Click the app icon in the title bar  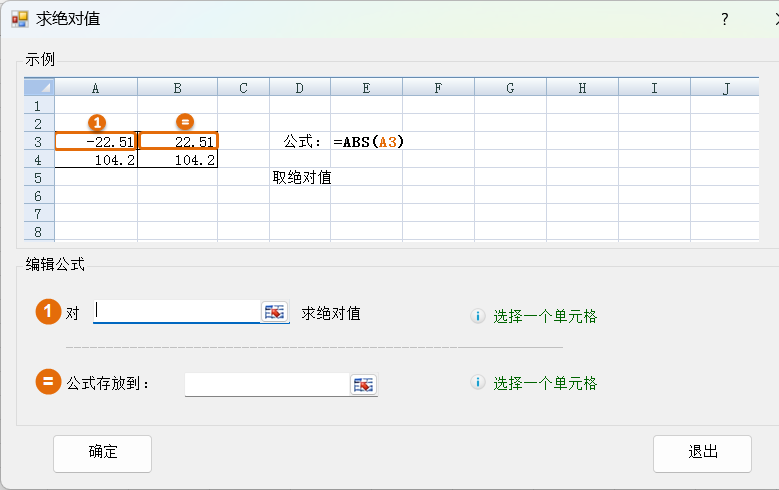point(20,19)
